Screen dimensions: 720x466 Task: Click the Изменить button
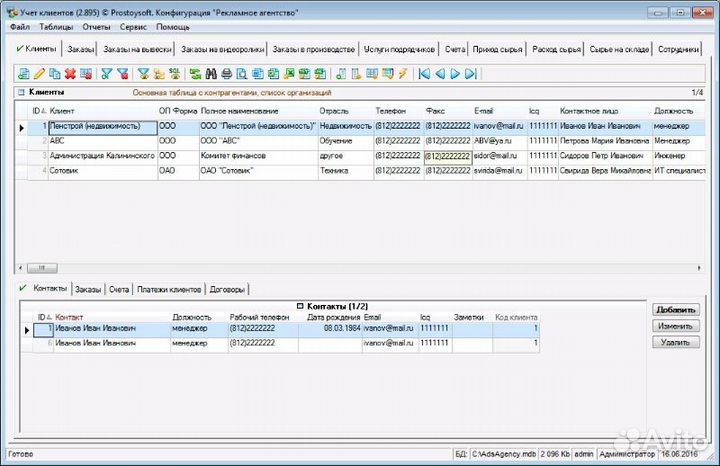point(676,327)
